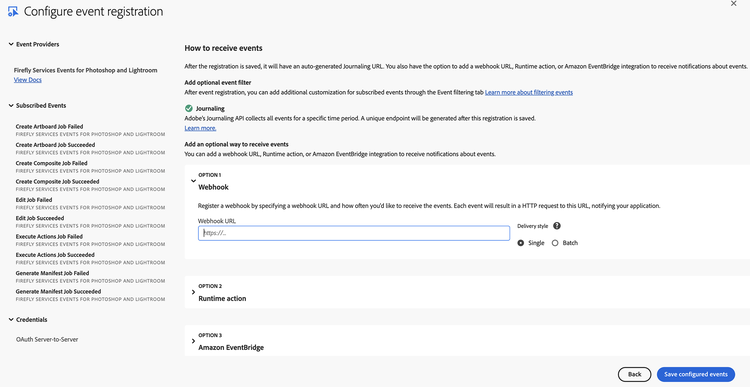Click the Add optional event filter heading
Image resolution: width=750 pixels, height=387 pixels.
coord(218,83)
